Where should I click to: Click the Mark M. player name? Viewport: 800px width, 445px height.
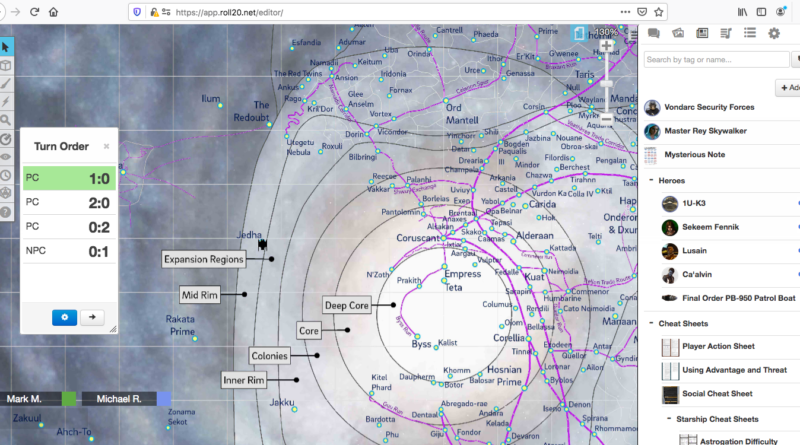[x=24, y=399]
